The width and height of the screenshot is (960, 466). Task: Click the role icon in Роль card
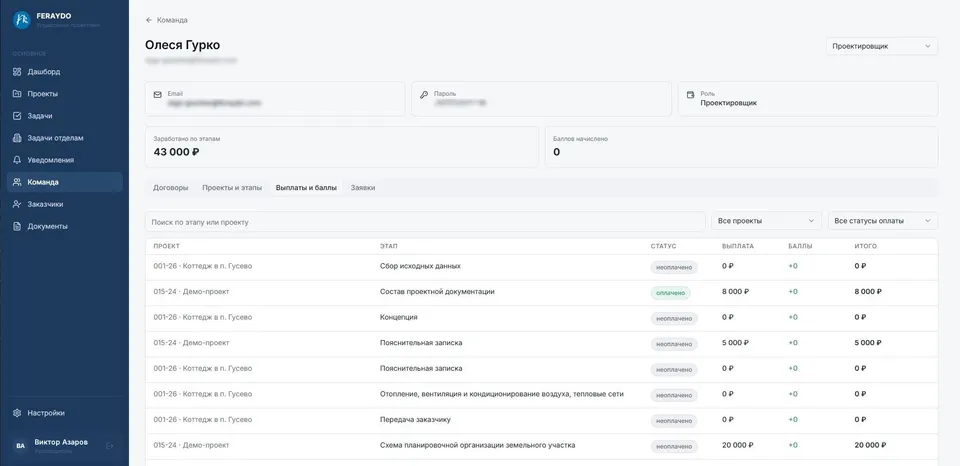click(691, 95)
